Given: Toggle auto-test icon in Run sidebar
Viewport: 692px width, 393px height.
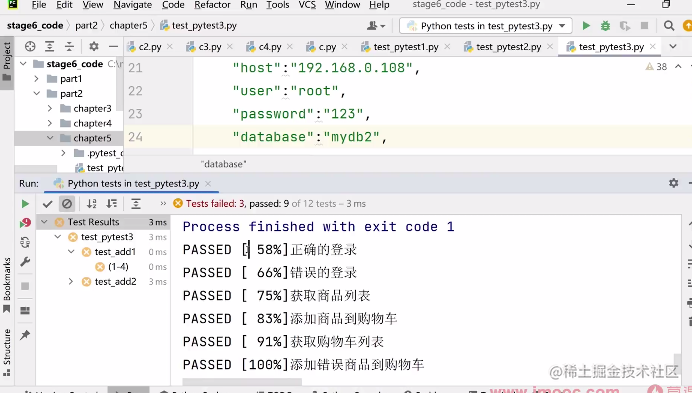Looking at the screenshot, I should (x=25, y=242).
